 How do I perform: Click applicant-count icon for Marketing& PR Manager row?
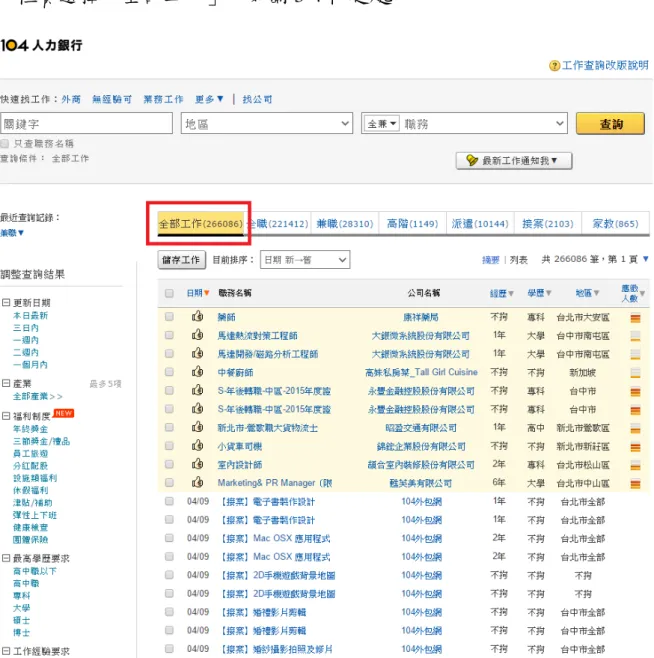(x=635, y=484)
